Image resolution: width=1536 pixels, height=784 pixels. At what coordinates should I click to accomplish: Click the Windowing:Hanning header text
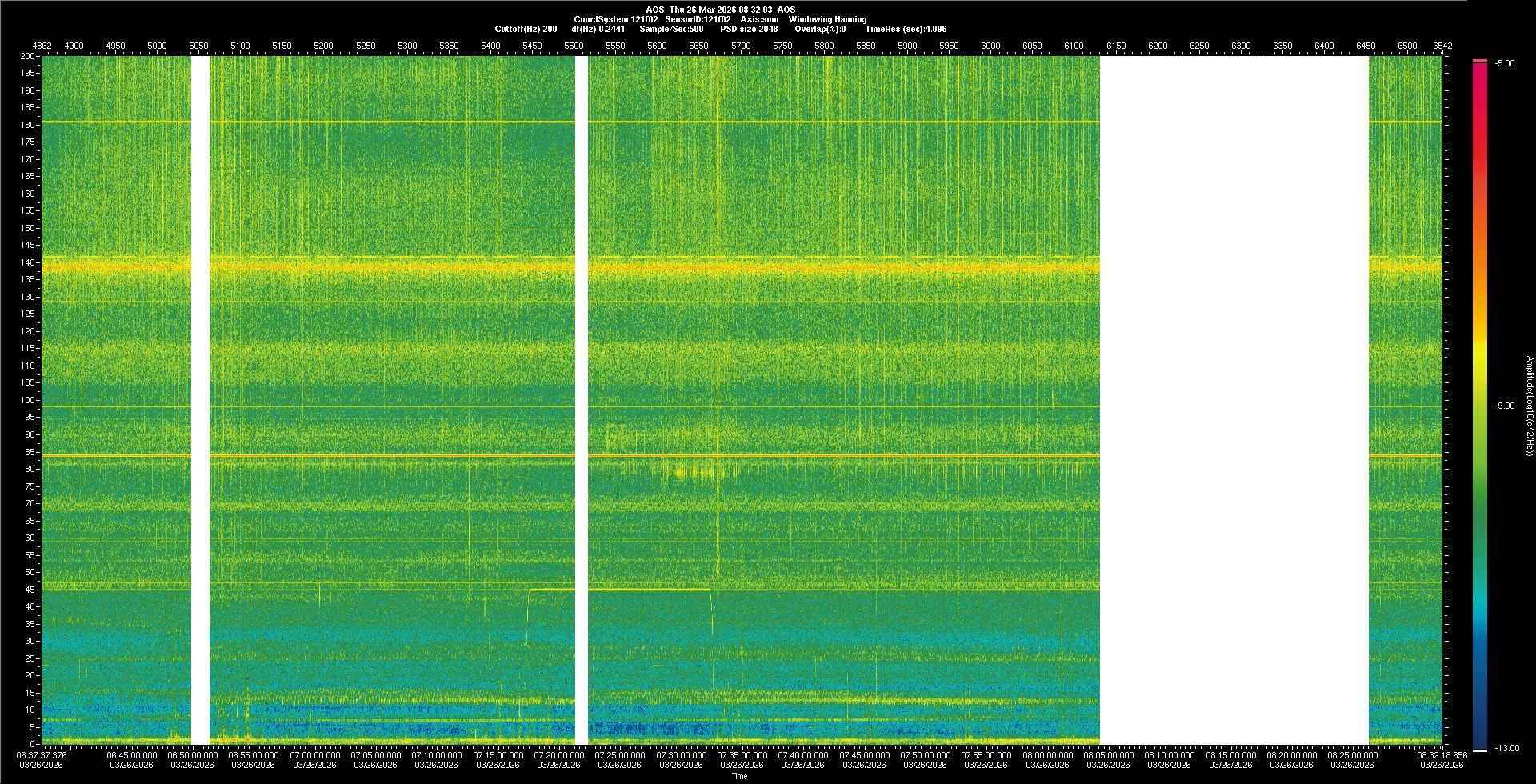pyautogui.click(x=827, y=19)
